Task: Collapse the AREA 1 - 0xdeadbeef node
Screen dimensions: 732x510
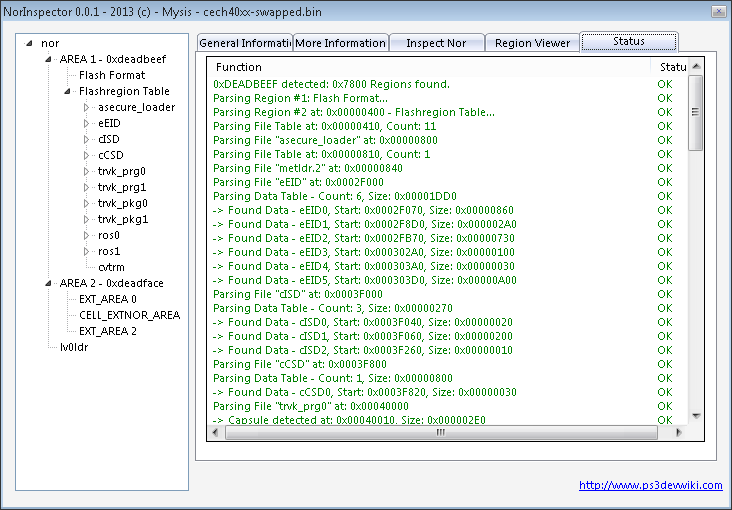Action: pyautogui.click(x=50, y=59)
